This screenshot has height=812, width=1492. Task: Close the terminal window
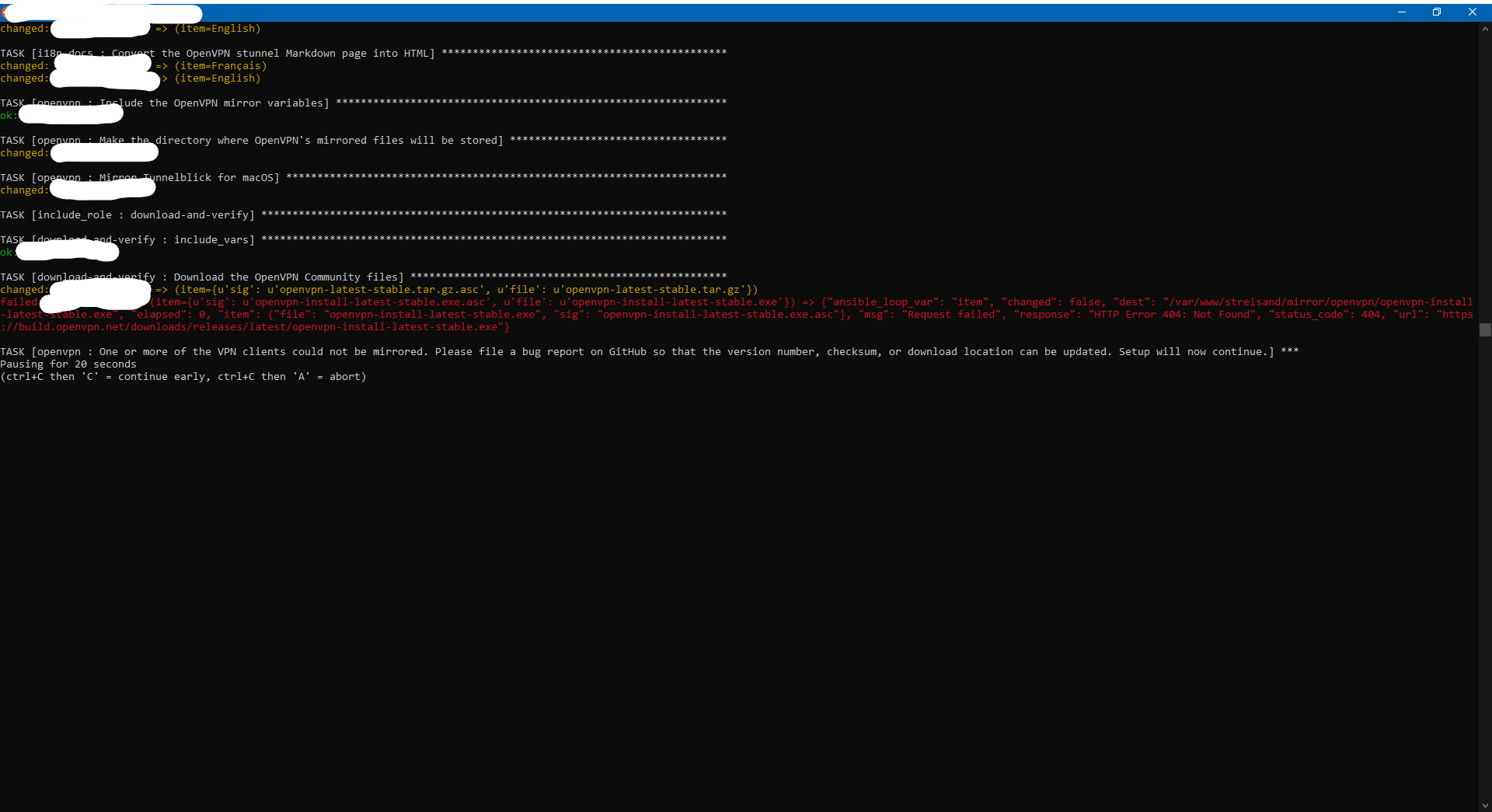pyautogui.click(x=1473, y=12)
